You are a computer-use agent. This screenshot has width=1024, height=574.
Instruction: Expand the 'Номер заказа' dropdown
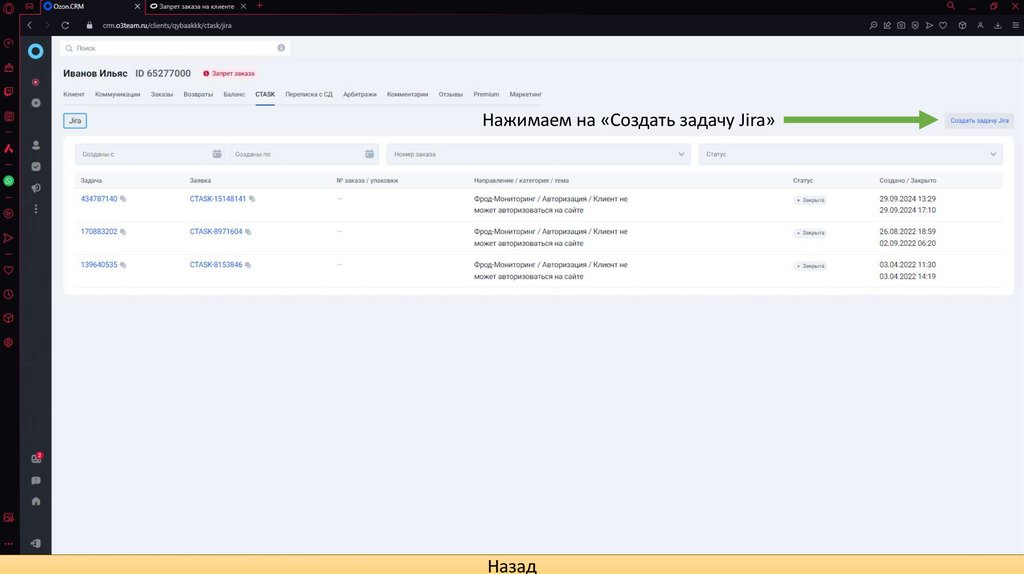[x=682, y=154]
